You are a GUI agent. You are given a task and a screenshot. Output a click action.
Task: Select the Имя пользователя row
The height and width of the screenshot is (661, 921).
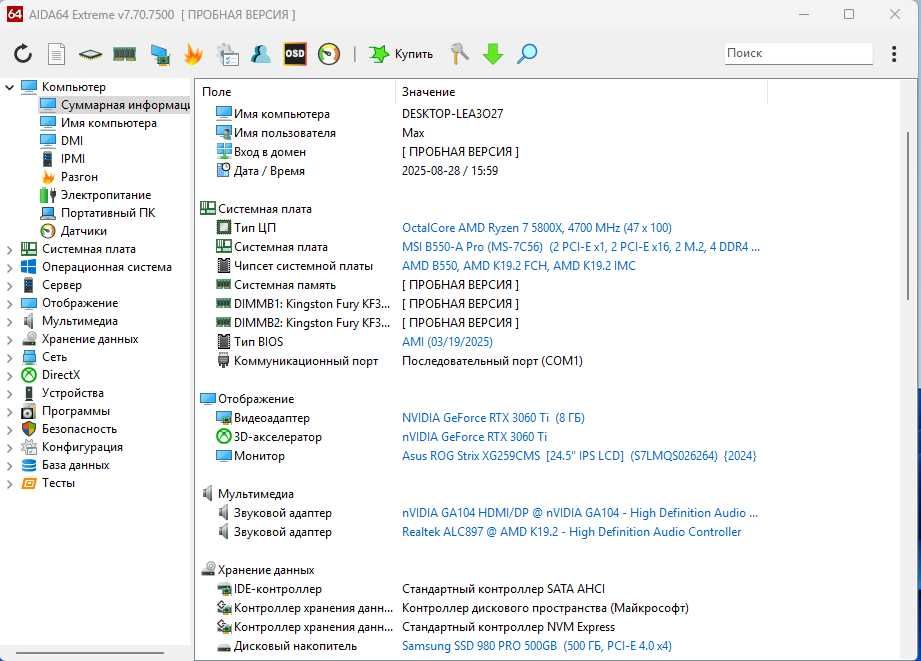point(480,133)
